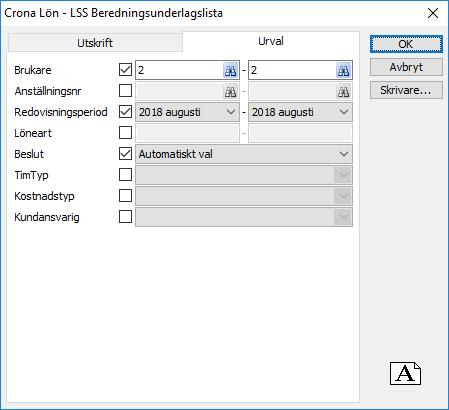Select the Urval tab
The height and width of the screenshot is (410, 449).
click(271, 41)
